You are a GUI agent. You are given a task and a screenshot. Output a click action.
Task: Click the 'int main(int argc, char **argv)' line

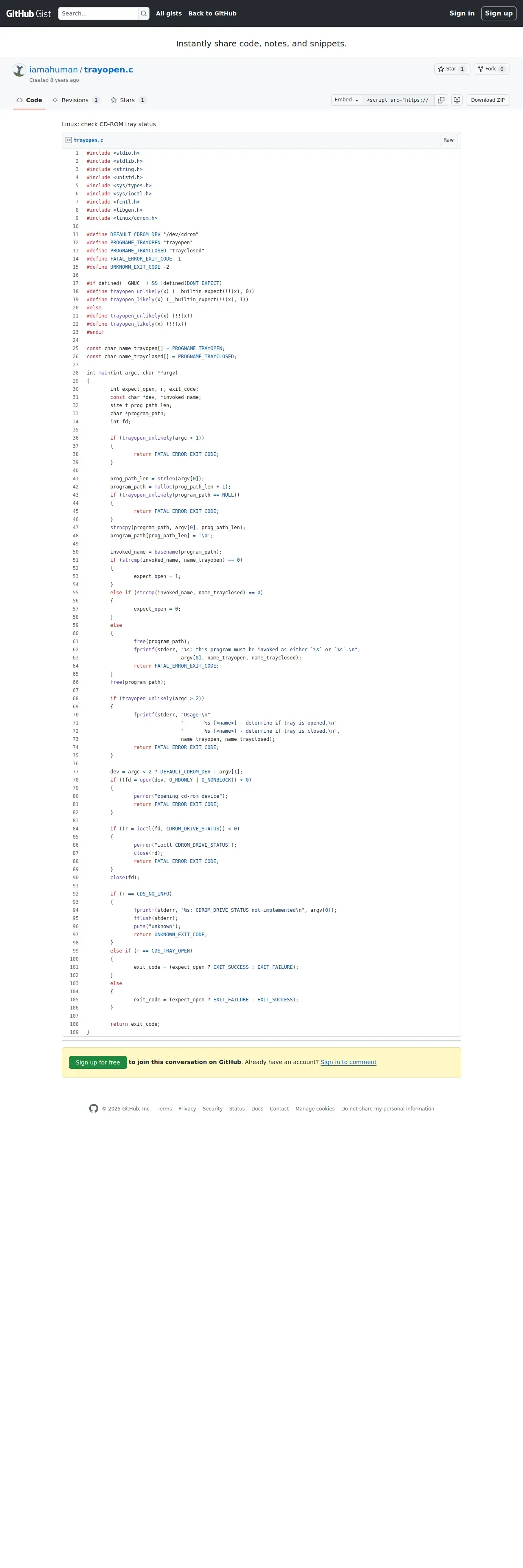(132, 373)
